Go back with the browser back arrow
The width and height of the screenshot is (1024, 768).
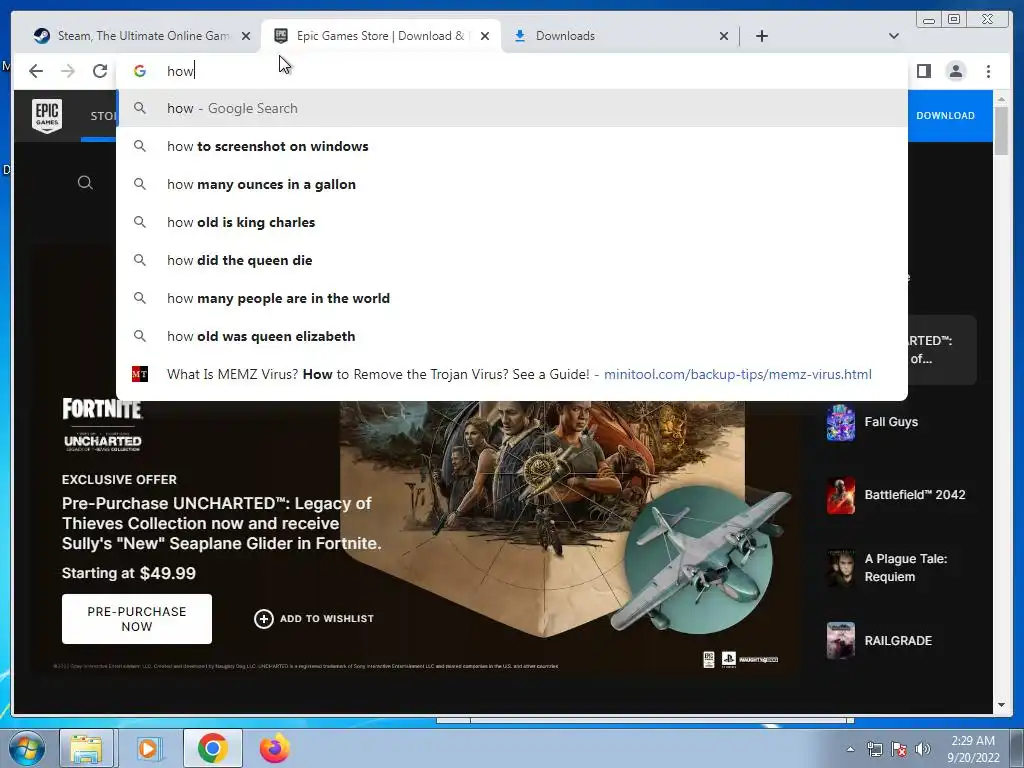[x=36, y=71]
